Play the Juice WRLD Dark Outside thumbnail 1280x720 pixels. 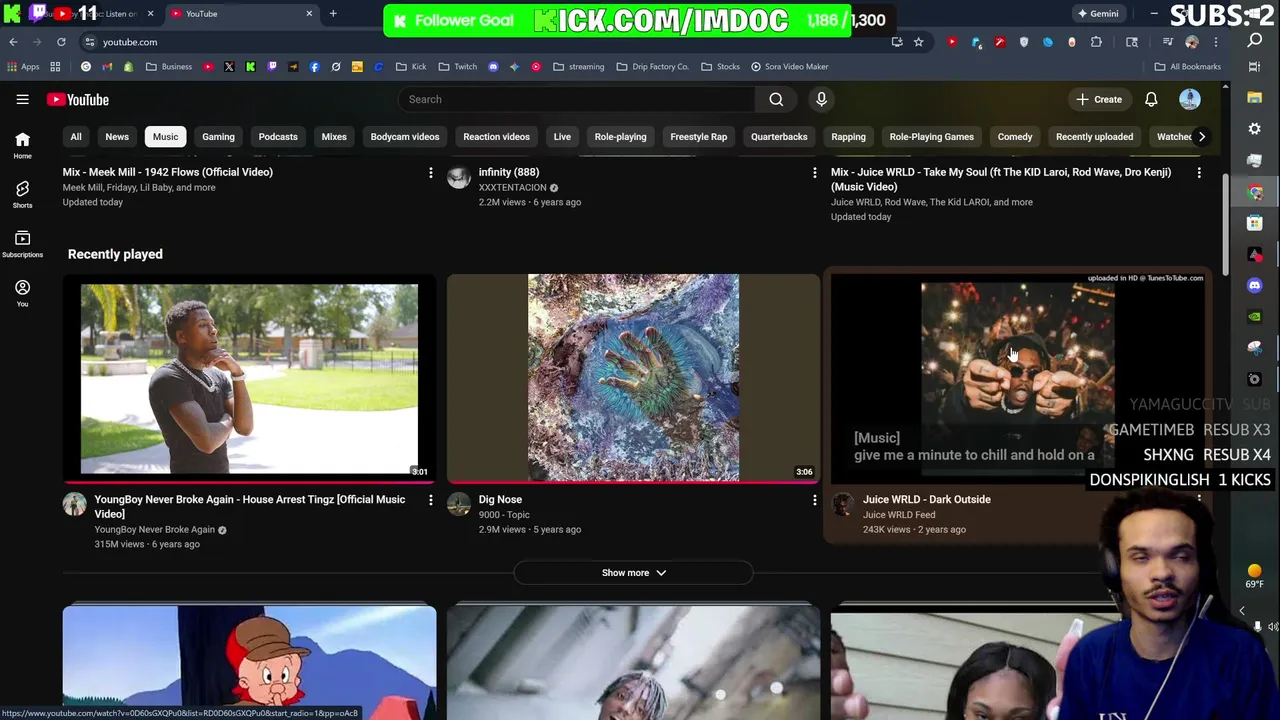(x=1017, y=378)
